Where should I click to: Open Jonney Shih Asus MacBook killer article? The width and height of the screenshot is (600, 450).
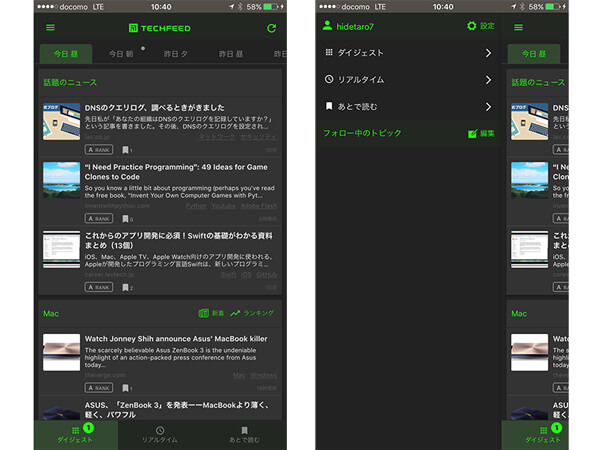[176, 339]
